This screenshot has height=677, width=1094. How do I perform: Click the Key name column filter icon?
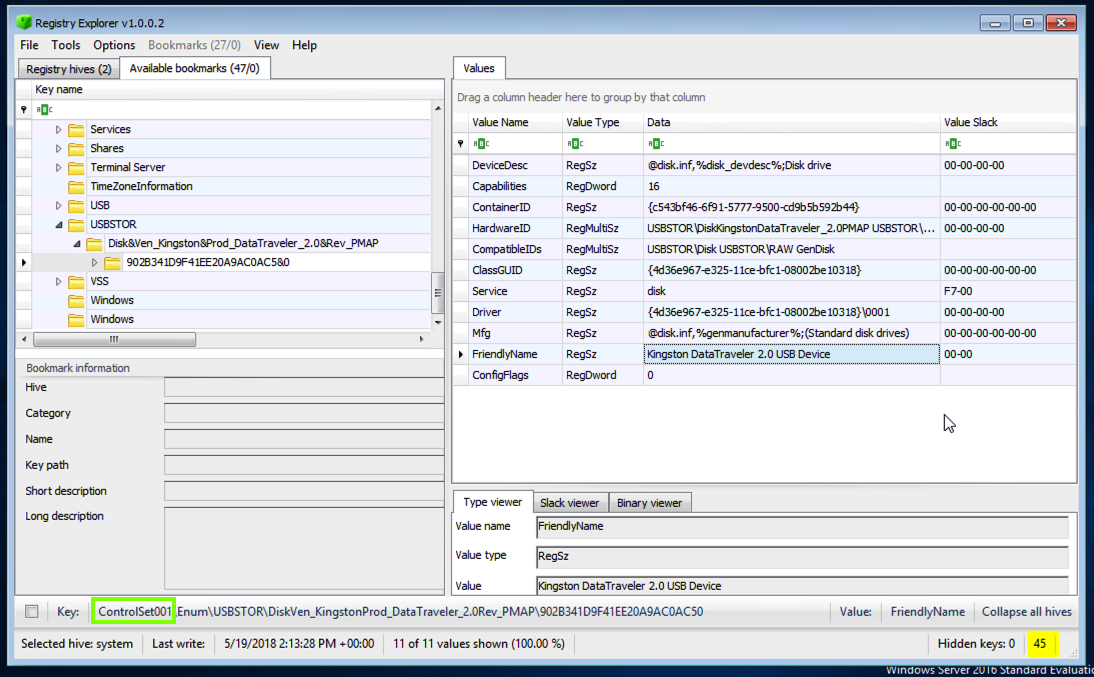coord(44,110)
